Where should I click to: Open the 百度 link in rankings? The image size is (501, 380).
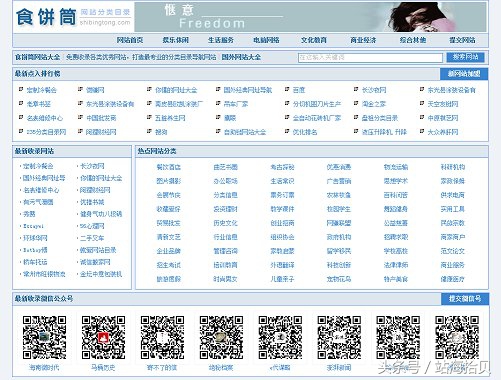tap(299, 90)
